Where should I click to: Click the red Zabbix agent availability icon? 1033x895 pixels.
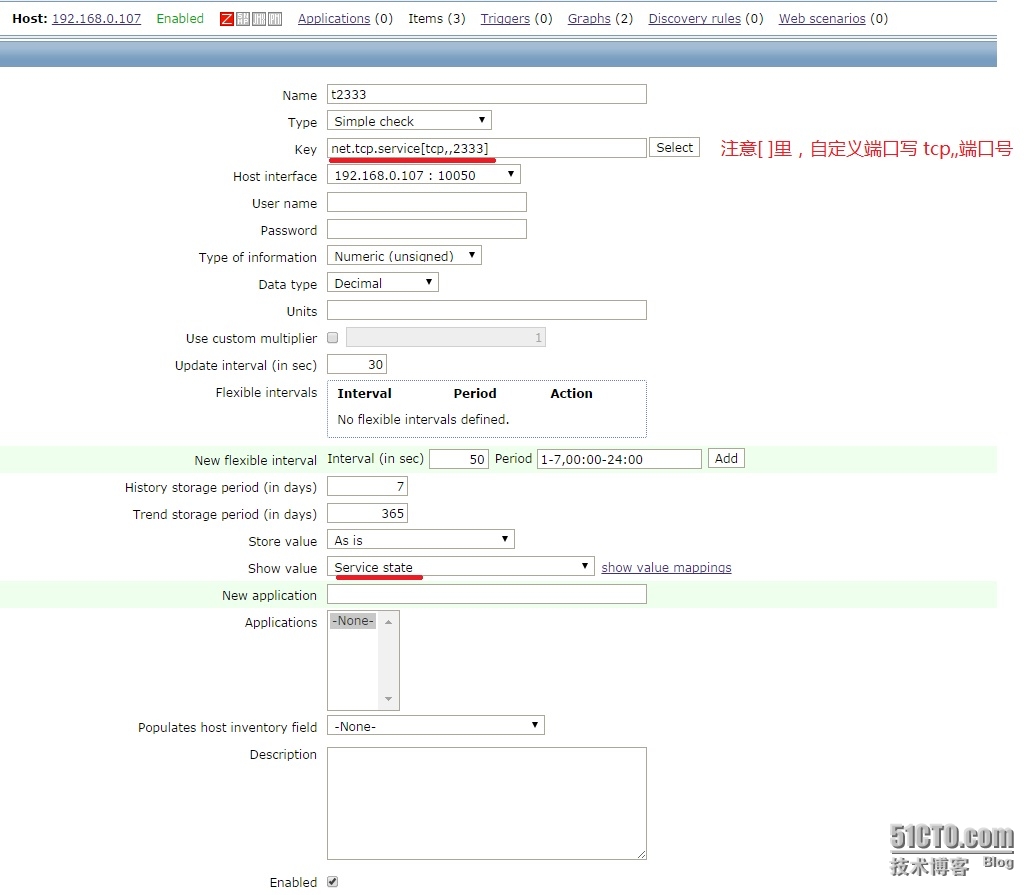point(227,19)
